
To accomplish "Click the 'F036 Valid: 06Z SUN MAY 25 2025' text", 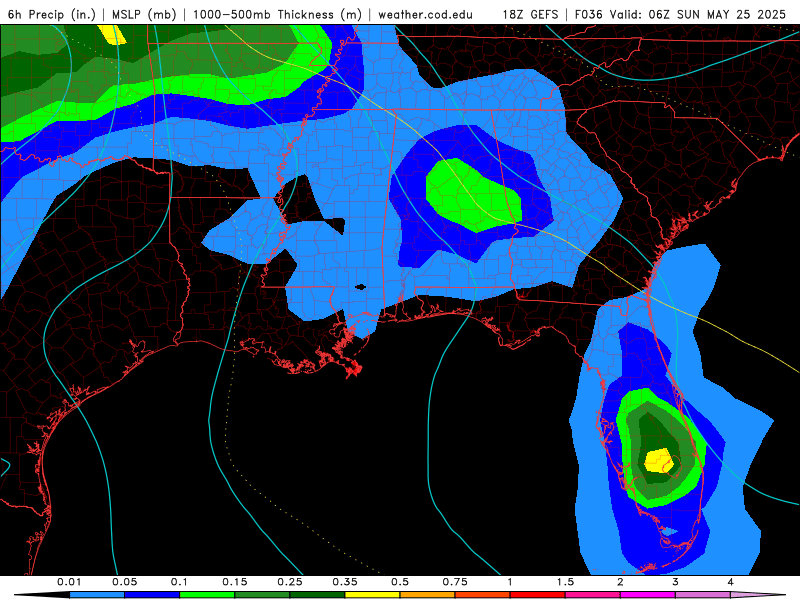I will [x=680, y=14].
